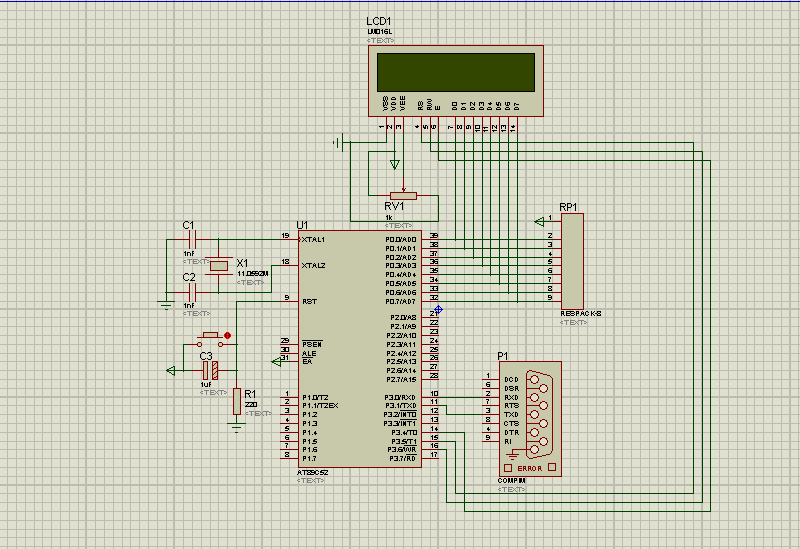Click the P2.0/A8 pin label
This screenshot has width=800, height=549.
pos(403,317)
